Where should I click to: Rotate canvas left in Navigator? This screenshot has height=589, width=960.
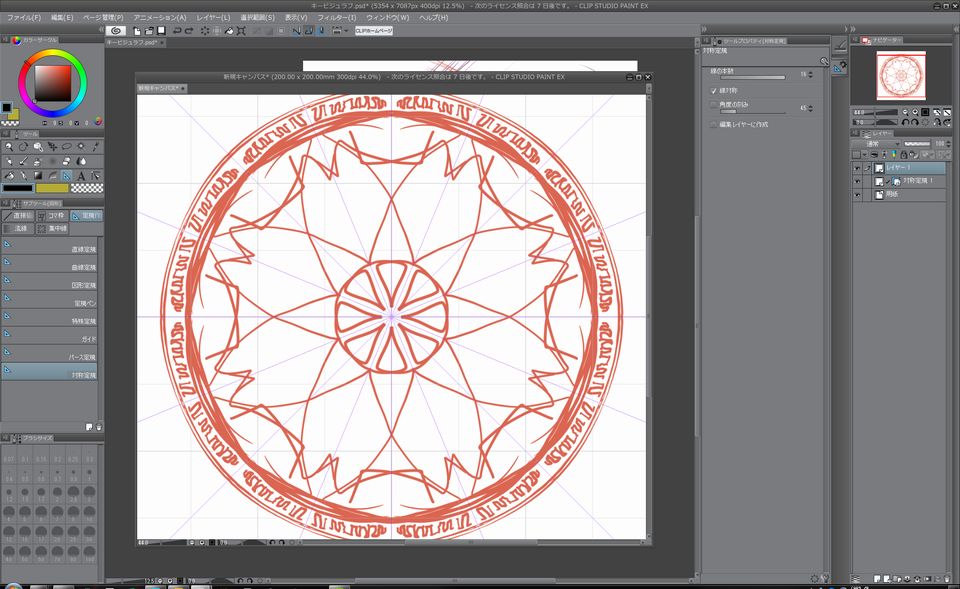tap(905, 122)
